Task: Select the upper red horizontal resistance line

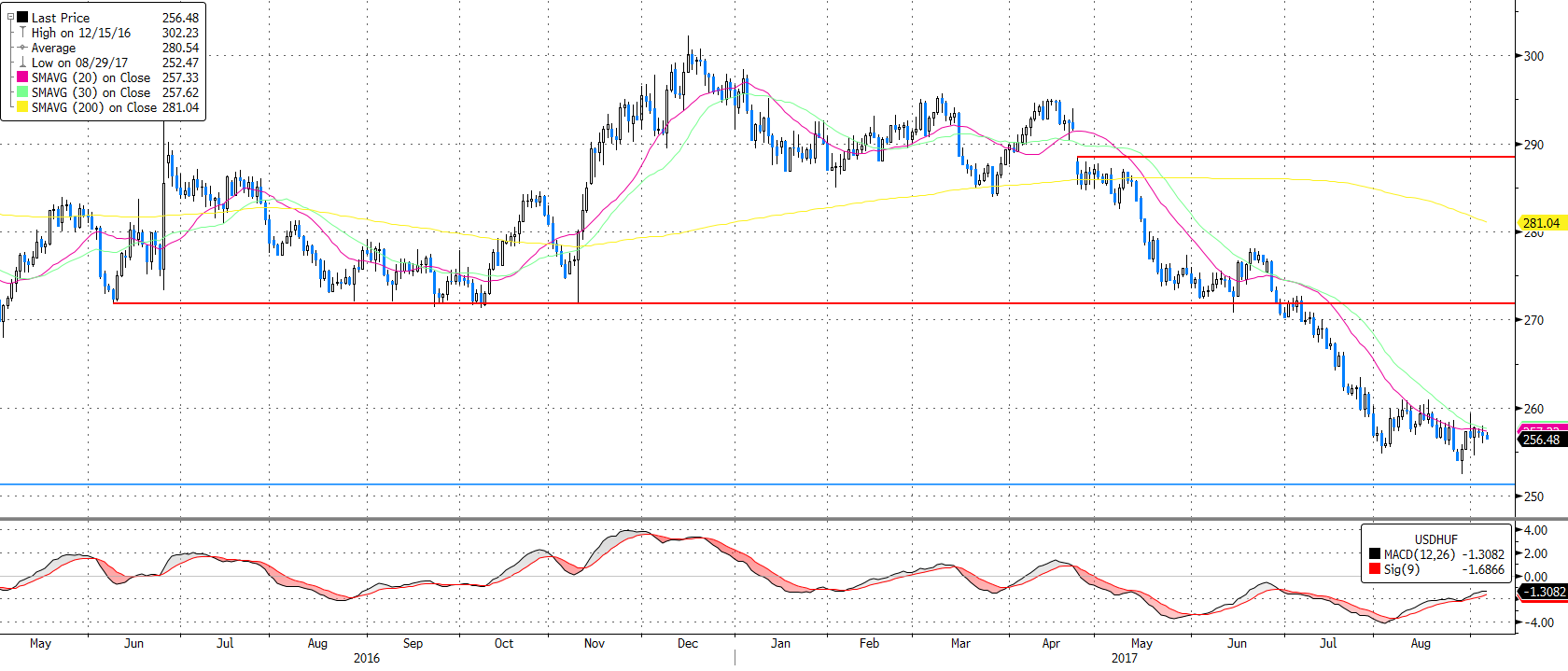Action: (x=1307, y=157)
